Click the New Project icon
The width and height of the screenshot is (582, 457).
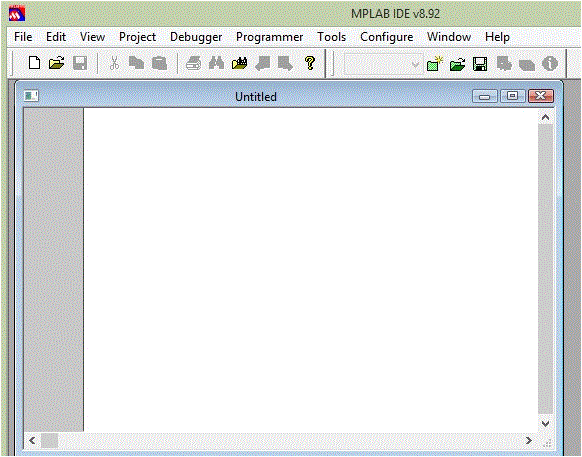point(435,63)
